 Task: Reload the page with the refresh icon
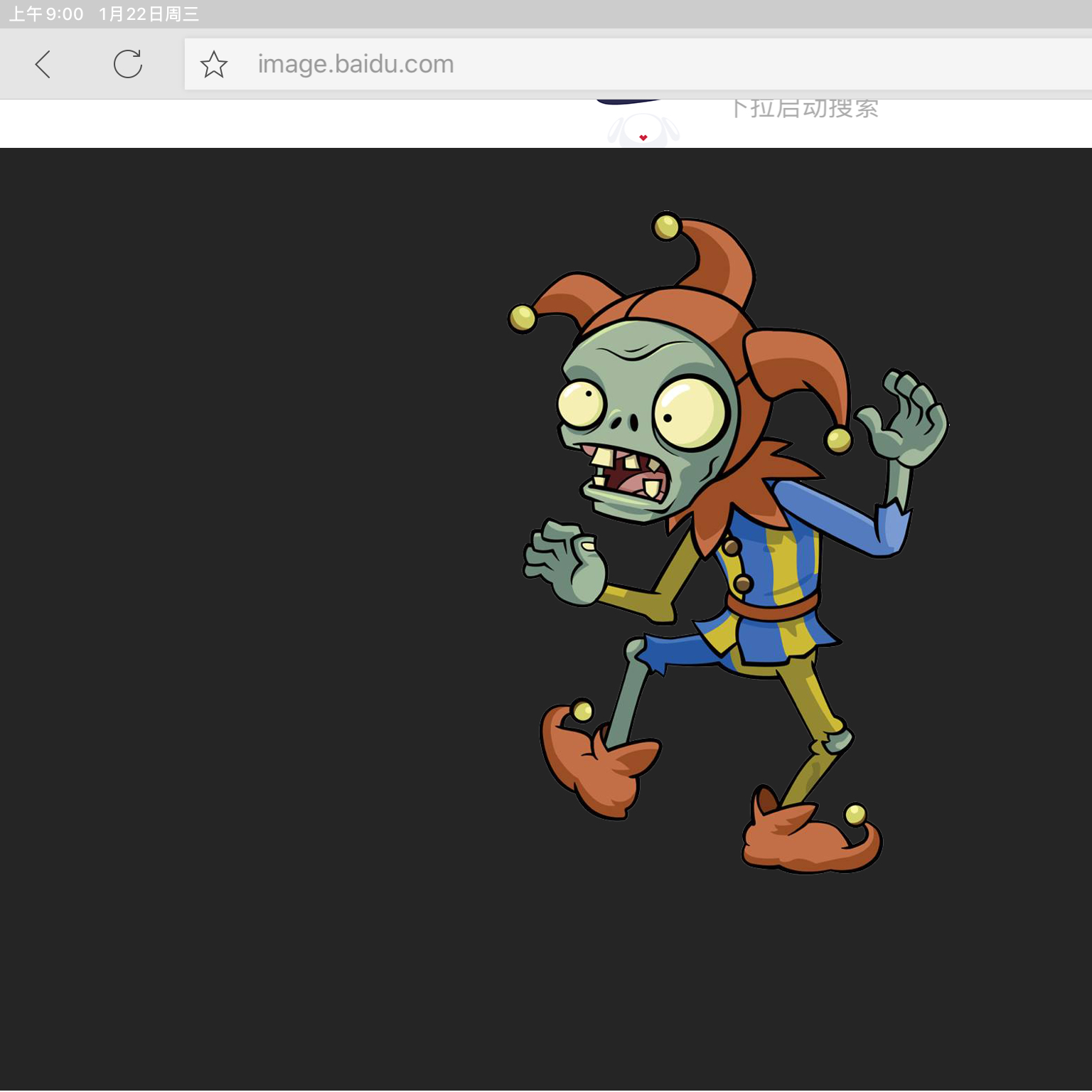(128, 64)
